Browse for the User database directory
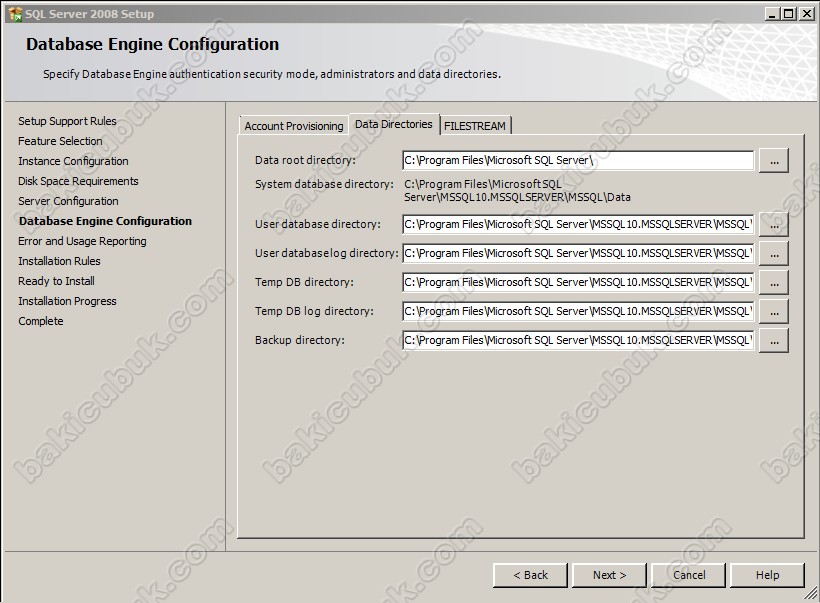820x603 pixels. coord(774,224)
